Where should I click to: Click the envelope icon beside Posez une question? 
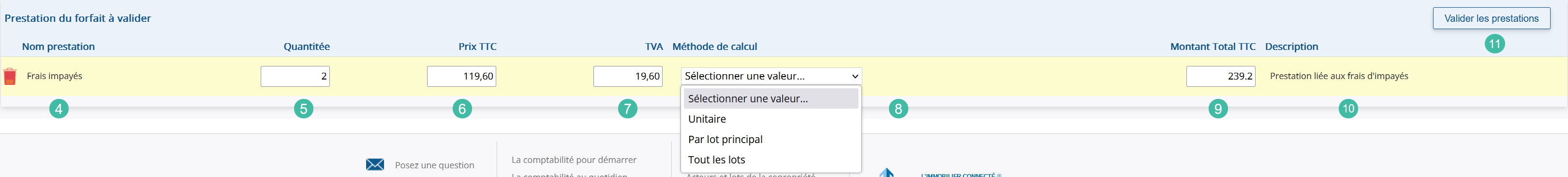click(x=375, y=165)
